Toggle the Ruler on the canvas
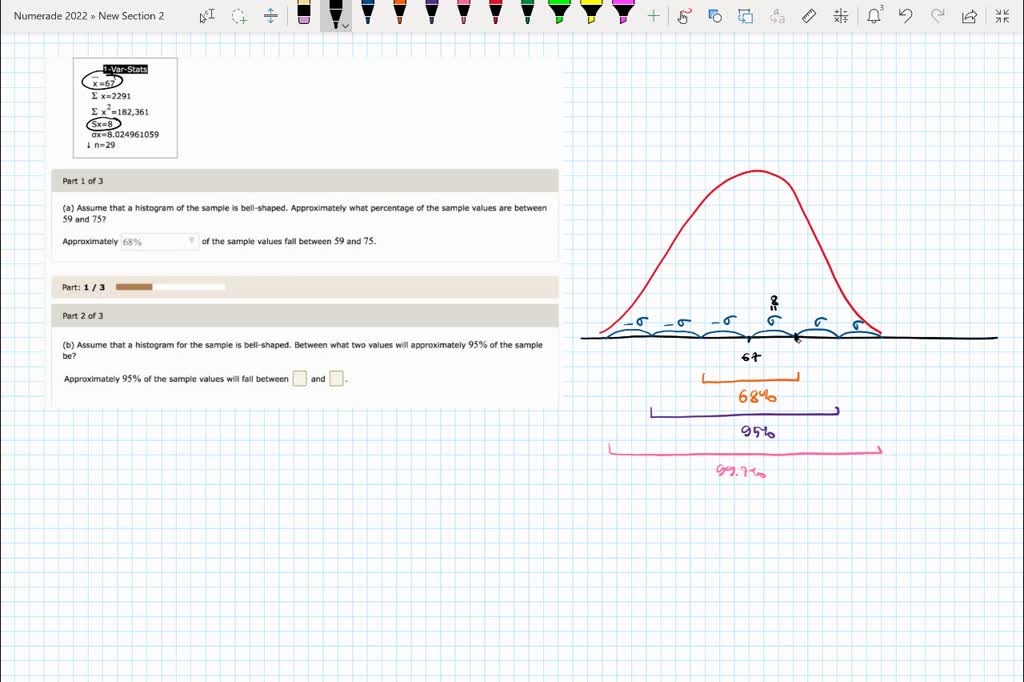This screenshot has height=682, width=1024. click(809, 16)
